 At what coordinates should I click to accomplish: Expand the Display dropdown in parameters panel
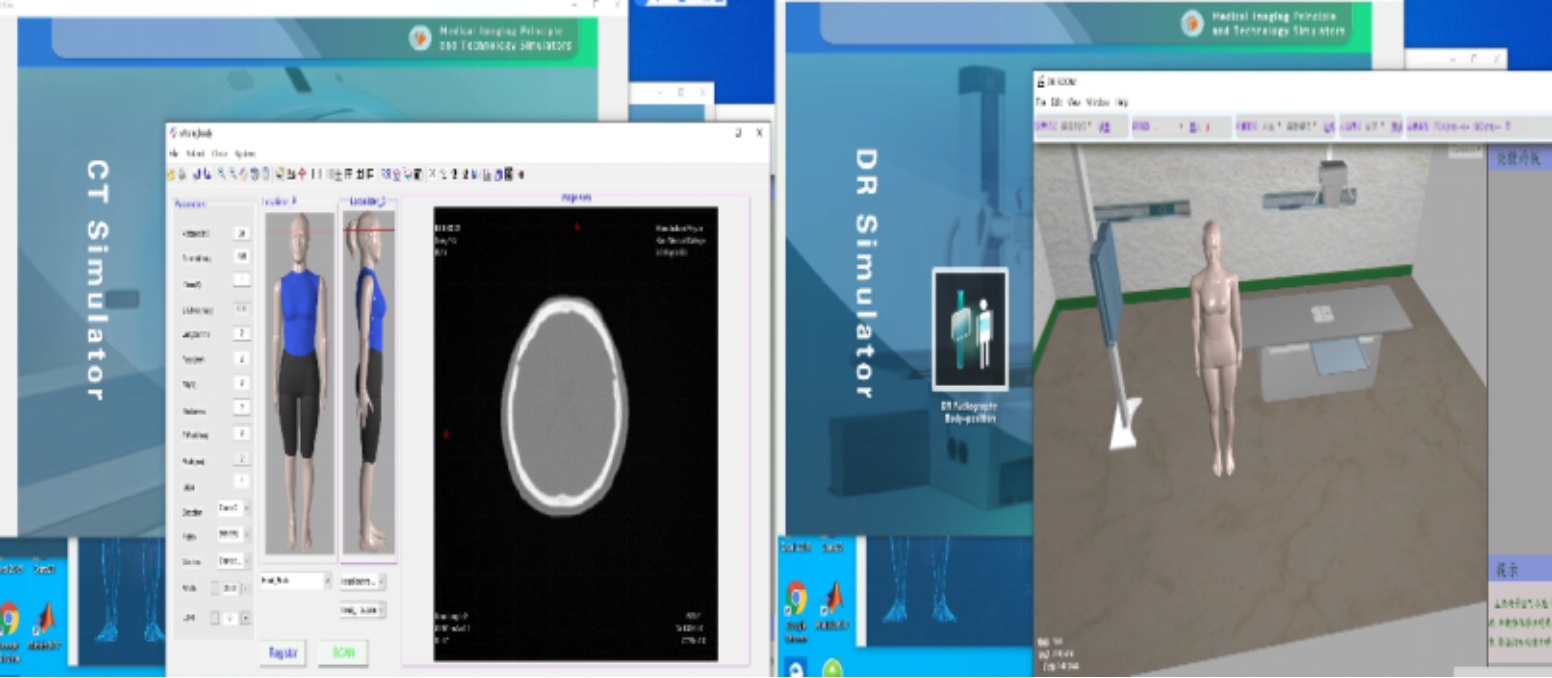pyautogui.click(x=247, y=561)
